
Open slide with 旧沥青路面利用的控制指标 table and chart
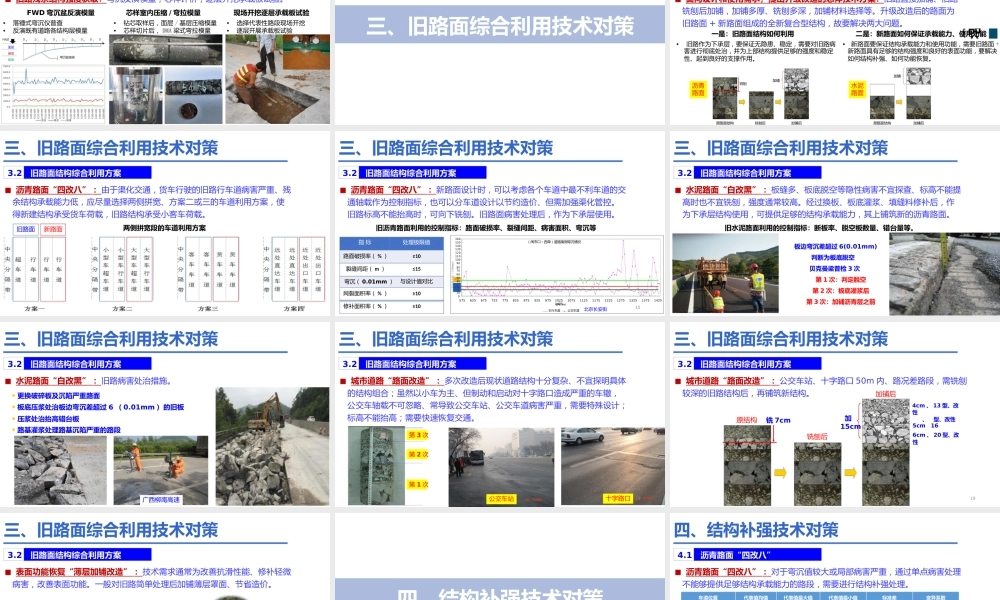pos(500,223)
